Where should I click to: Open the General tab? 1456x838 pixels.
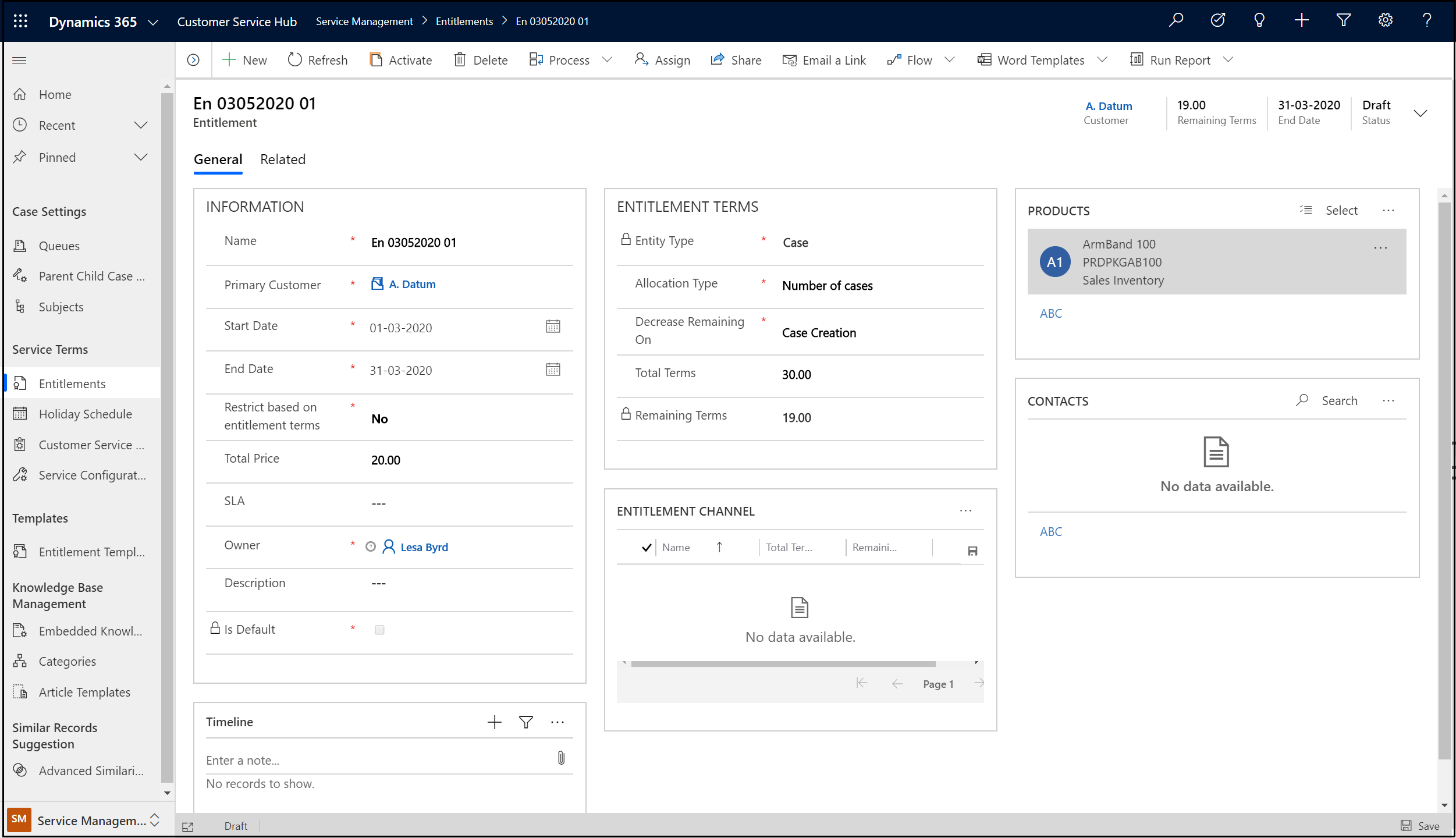coord(218,159)
